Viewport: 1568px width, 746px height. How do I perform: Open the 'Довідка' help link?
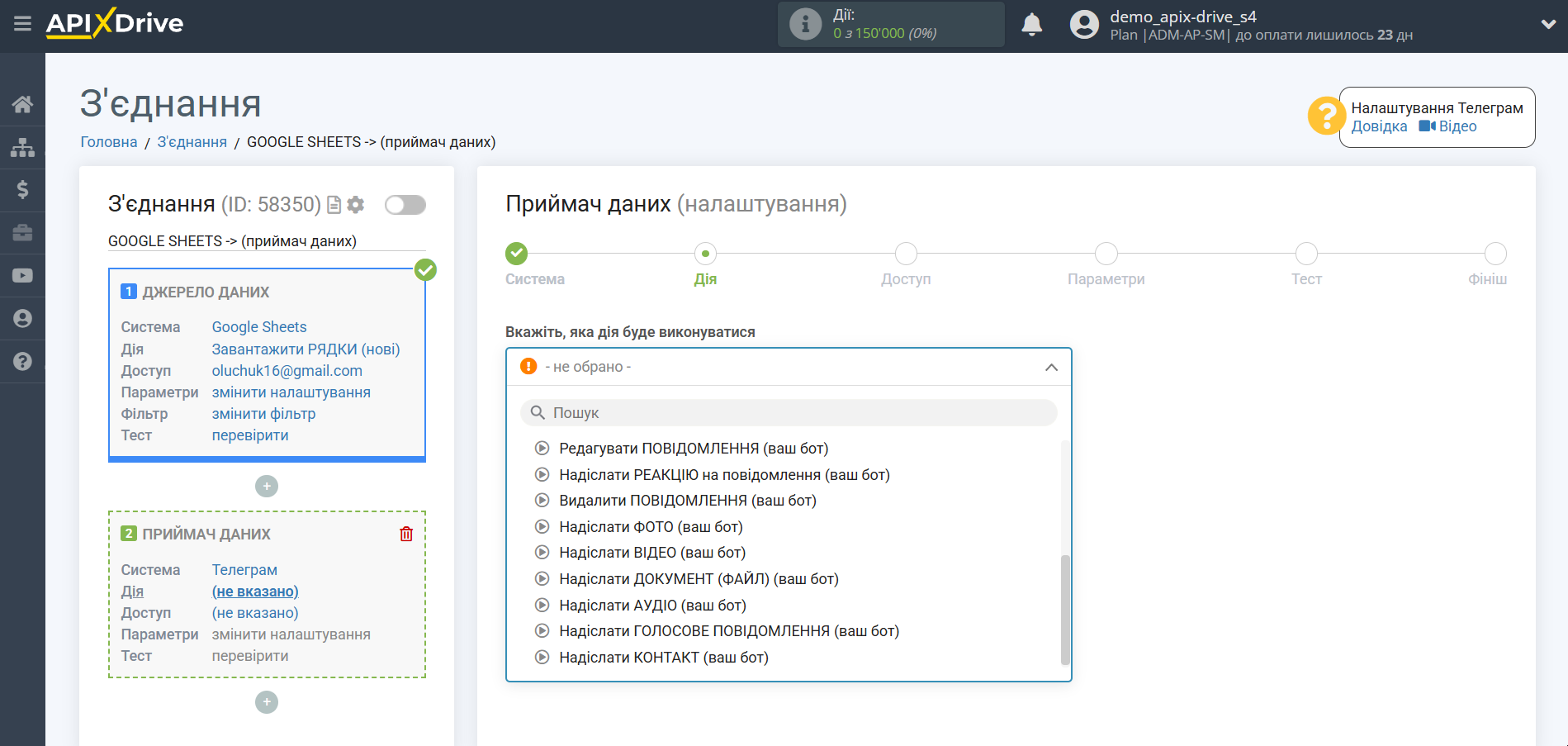[1379, 126]
